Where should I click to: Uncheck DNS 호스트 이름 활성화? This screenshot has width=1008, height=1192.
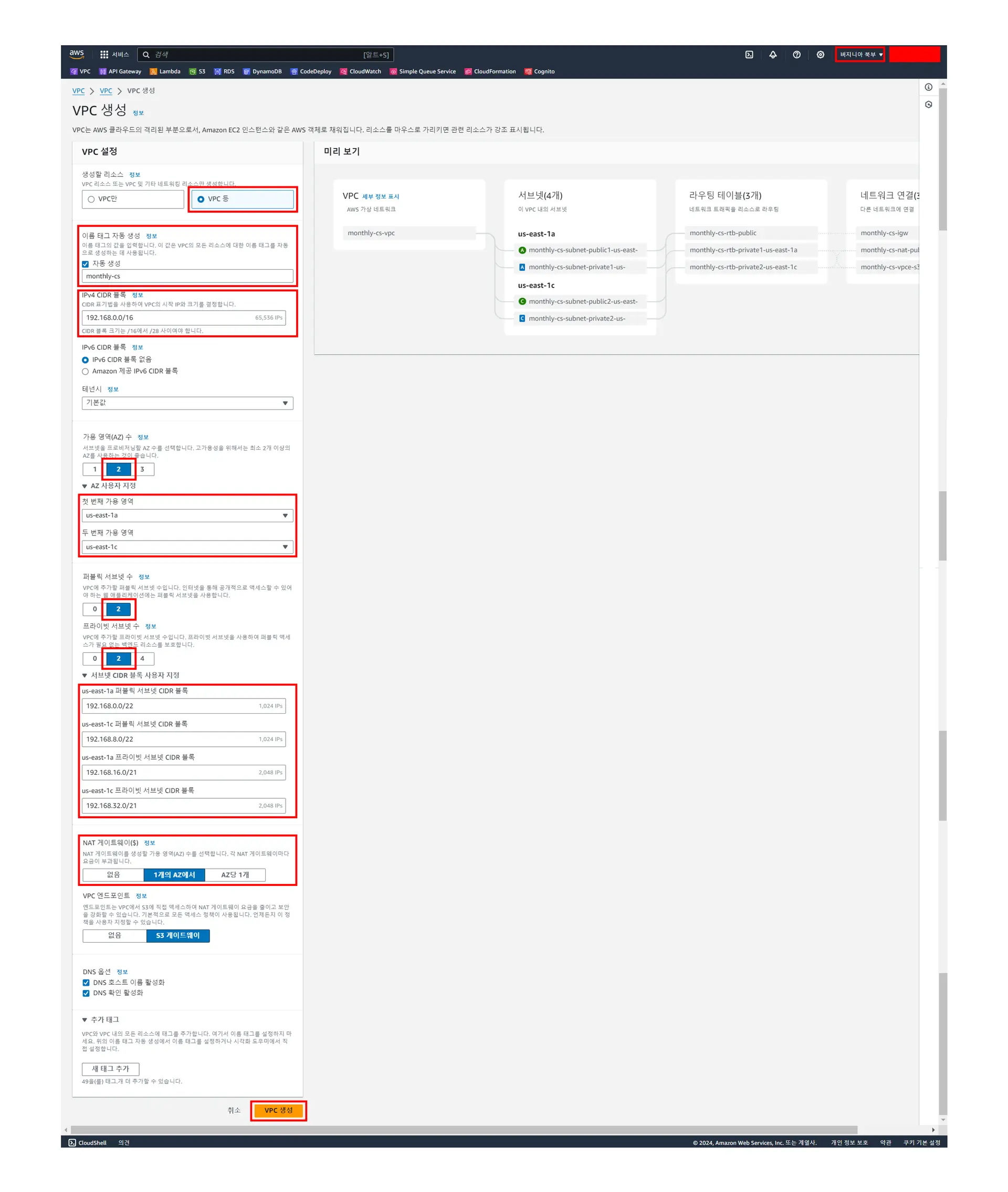[86, 983]
